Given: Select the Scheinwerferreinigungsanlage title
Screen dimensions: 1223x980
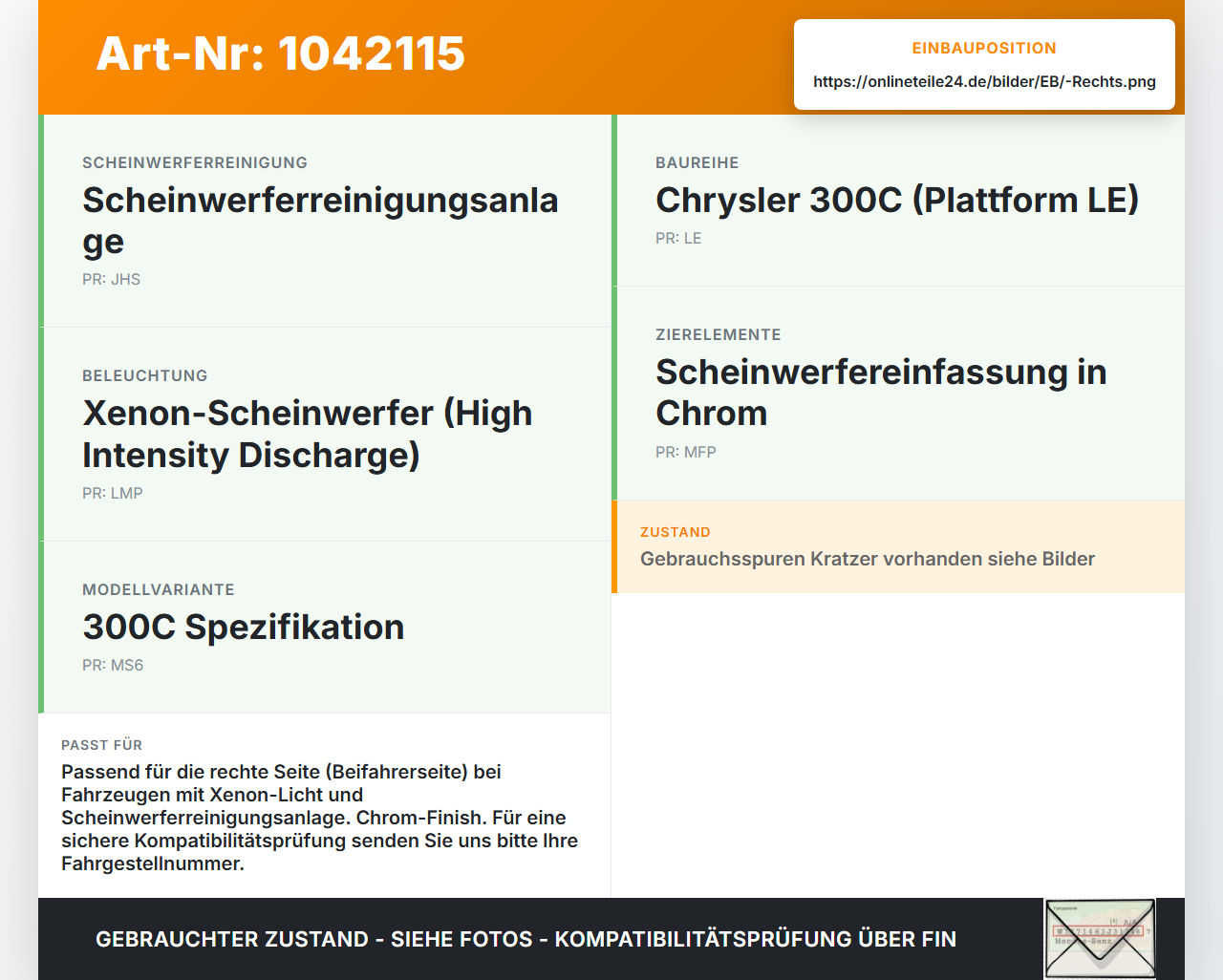Looking at the screenshot, I should point(320,221).
